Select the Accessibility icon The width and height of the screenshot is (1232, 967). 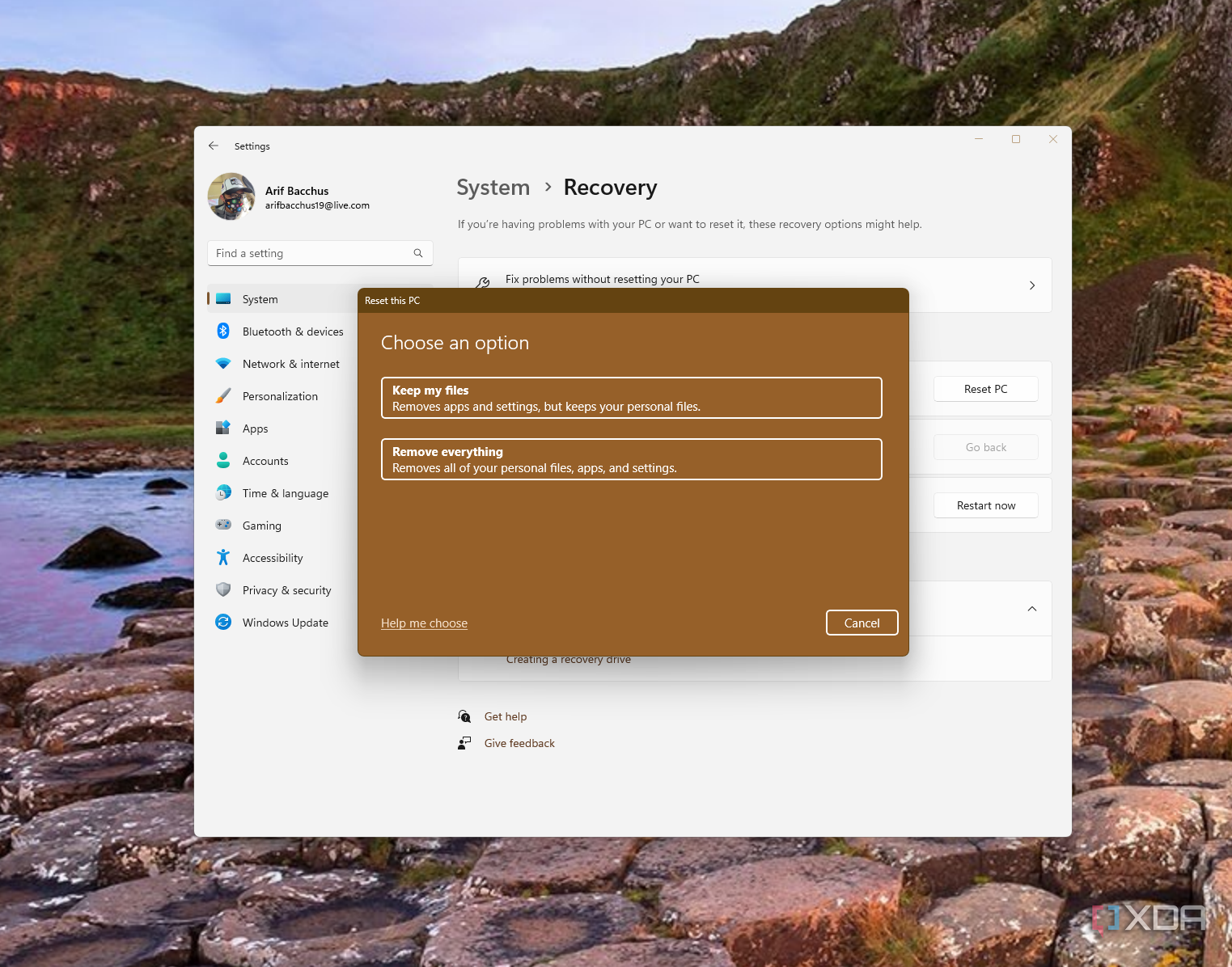pos(222,557)
